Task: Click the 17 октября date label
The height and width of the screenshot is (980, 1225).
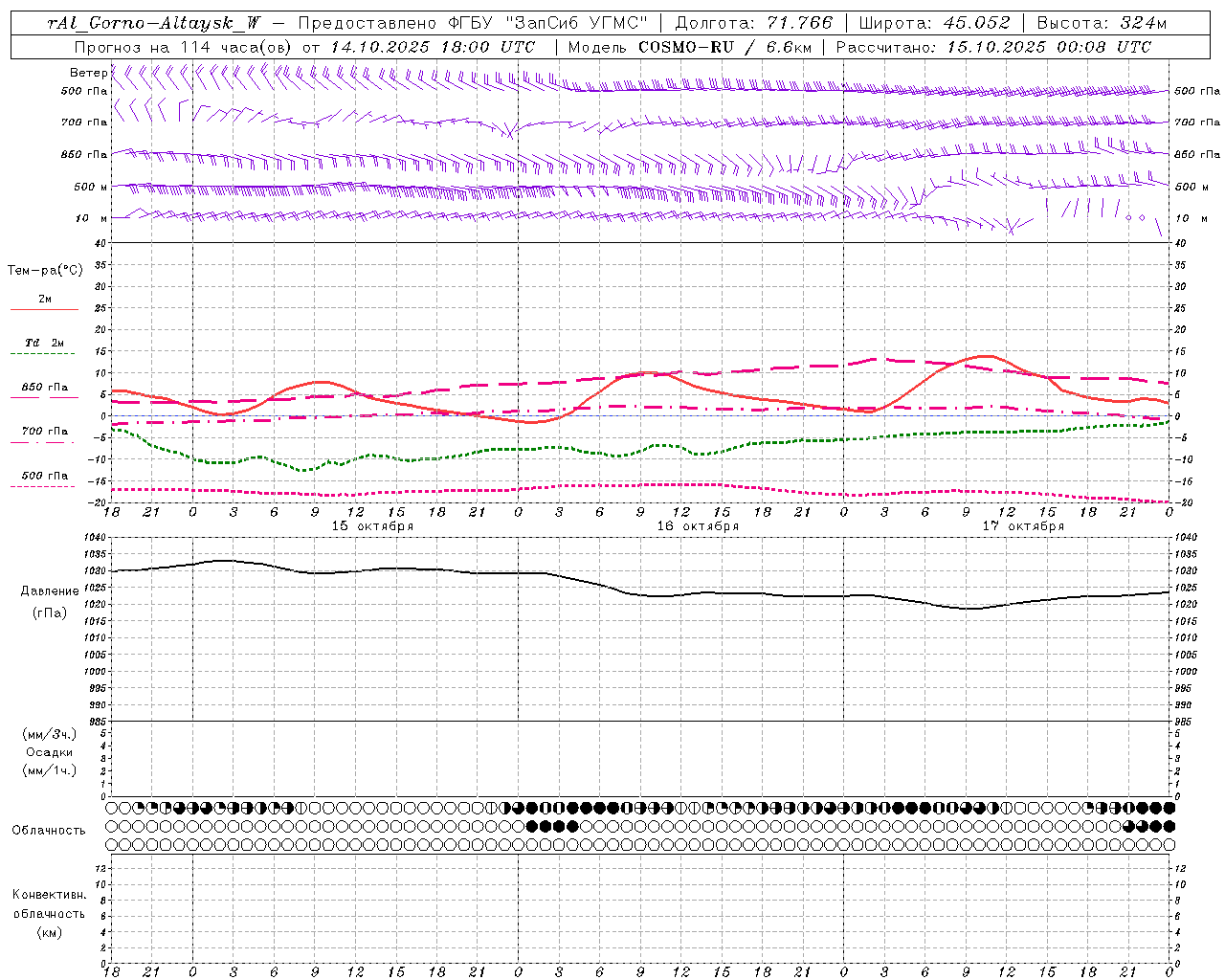Action: (x=1023, y=526)
